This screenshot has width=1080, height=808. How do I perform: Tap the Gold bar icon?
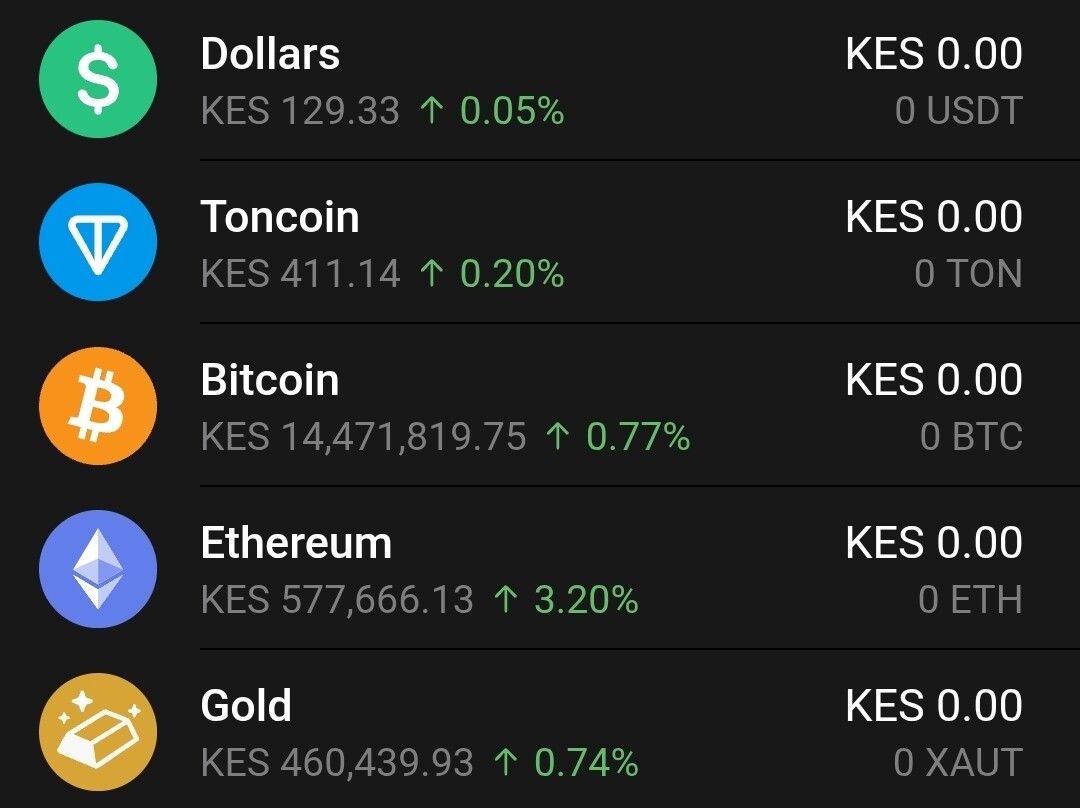pos(98,731)
